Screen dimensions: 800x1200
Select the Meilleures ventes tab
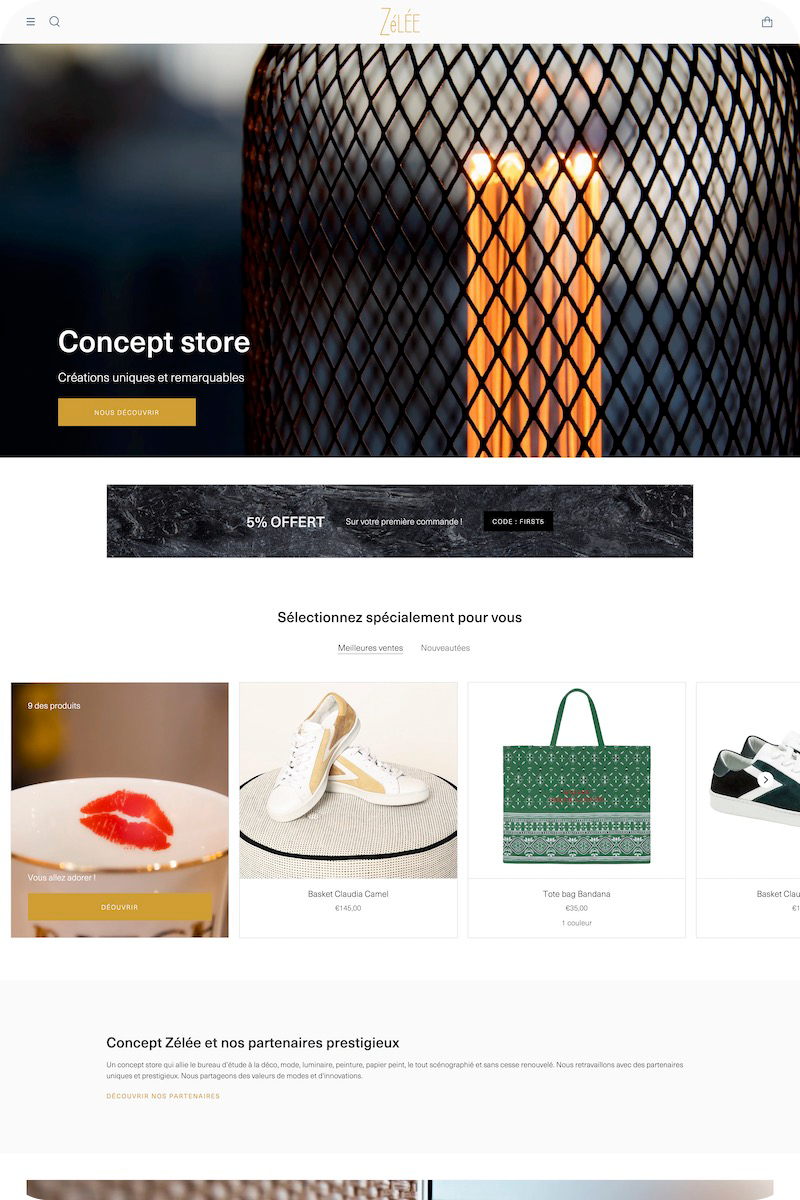[370, 648]
